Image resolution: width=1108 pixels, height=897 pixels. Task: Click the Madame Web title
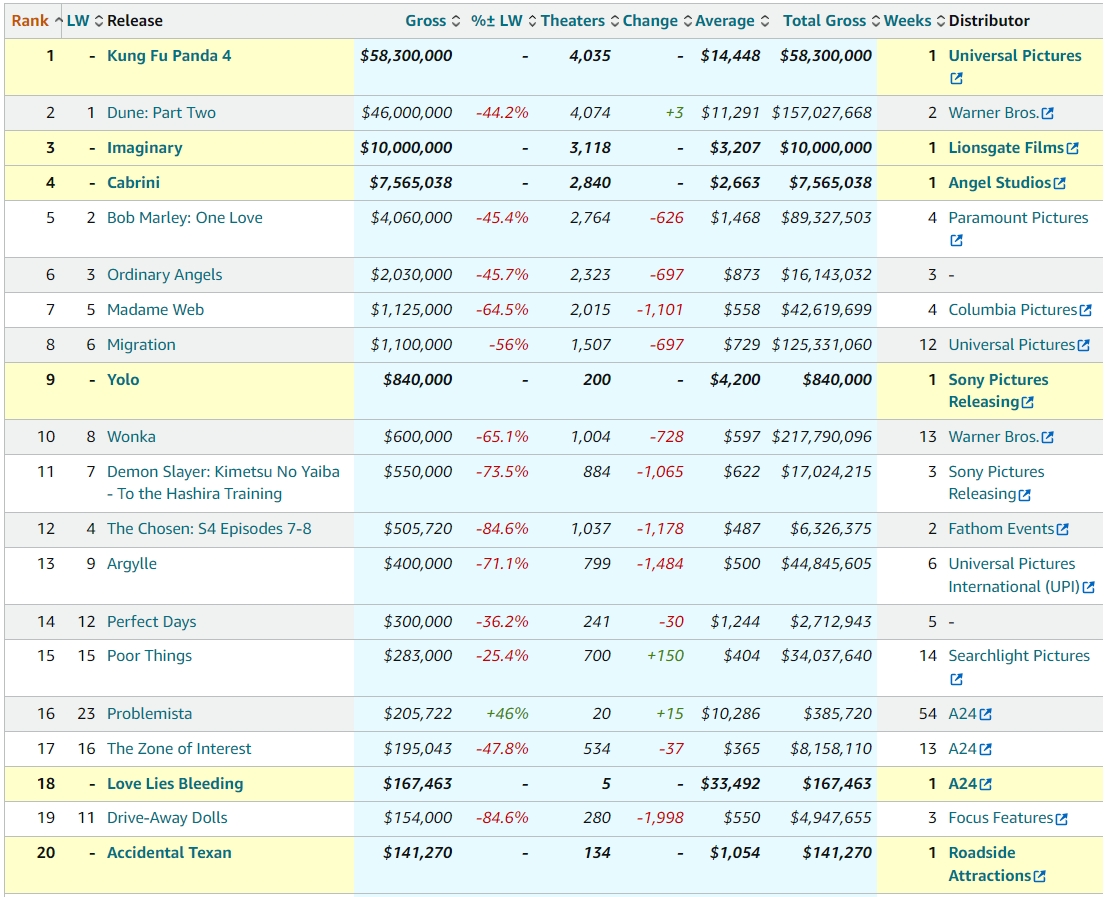tap(155, 310)
